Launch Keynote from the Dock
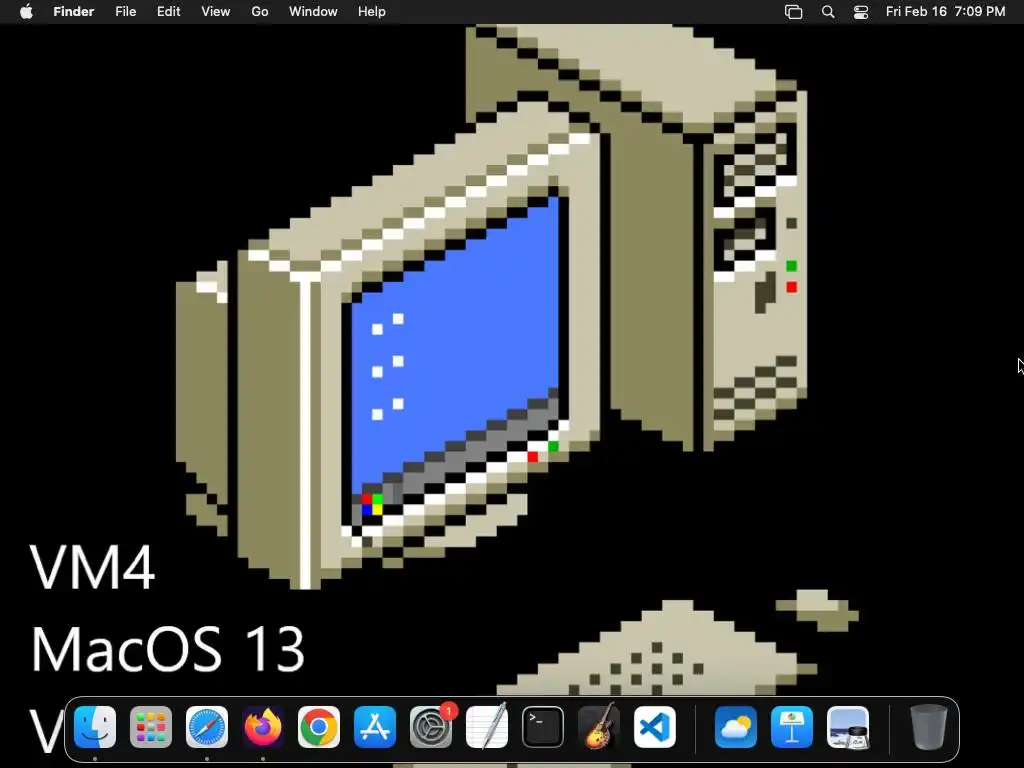1024x768 pixels. 792,727
